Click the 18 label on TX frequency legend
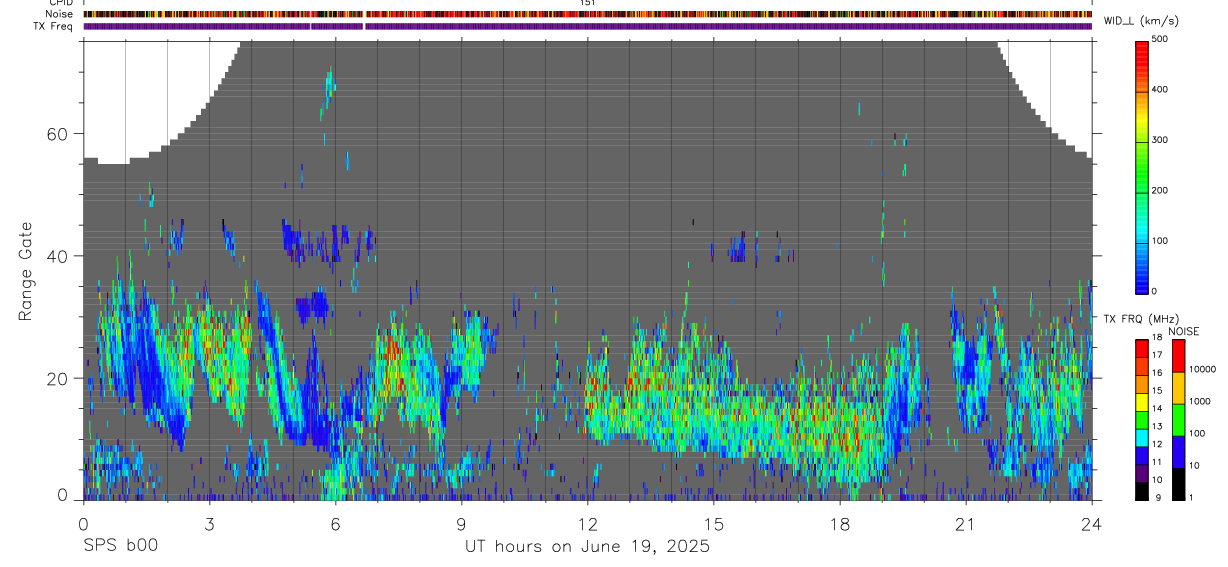 pos(1157,338)
